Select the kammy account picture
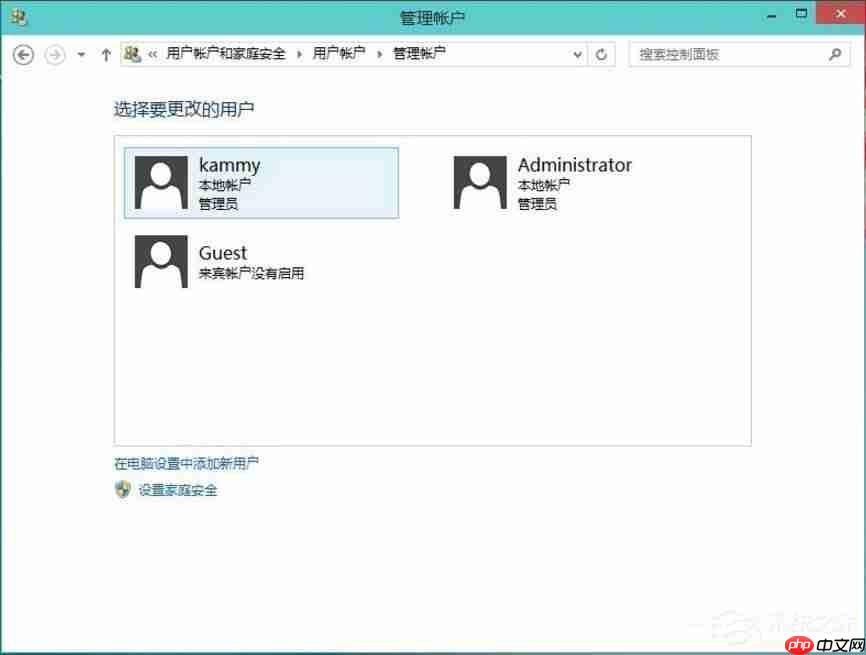 pyautogui.click(x=160, y=182)
